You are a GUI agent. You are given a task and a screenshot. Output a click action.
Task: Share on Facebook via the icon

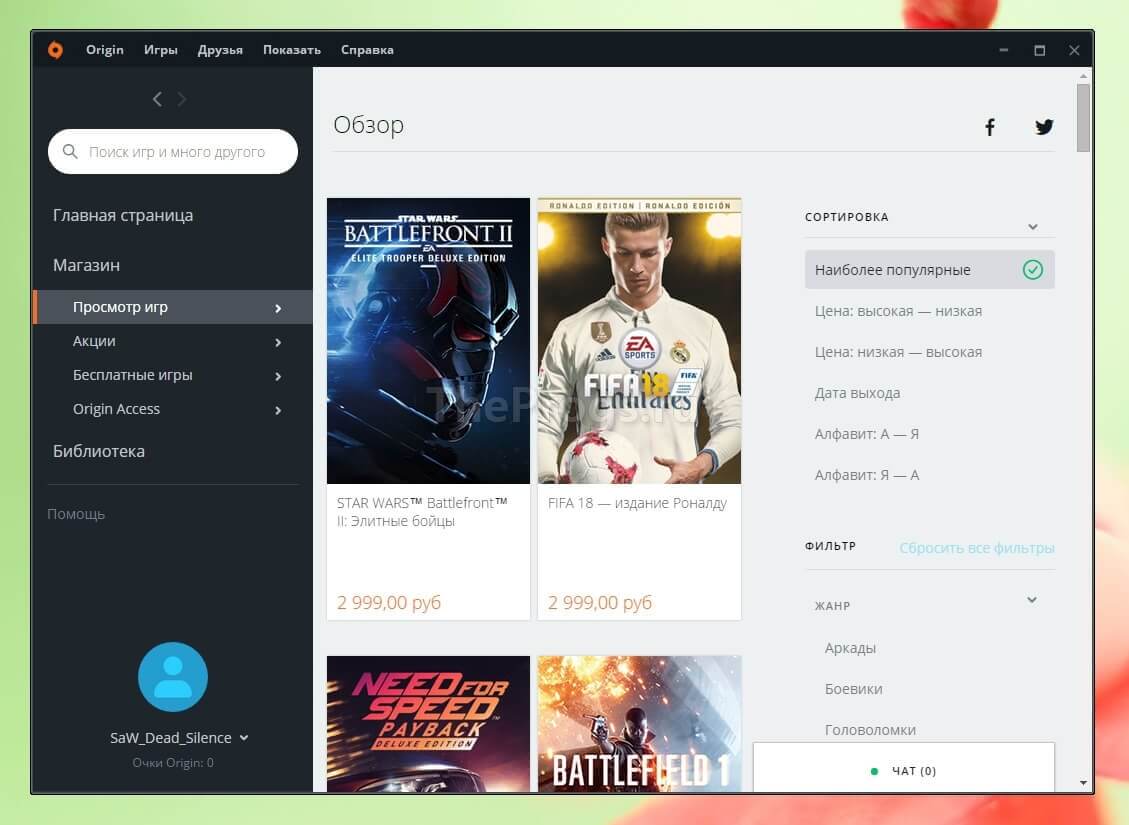(x=990, y=127)
